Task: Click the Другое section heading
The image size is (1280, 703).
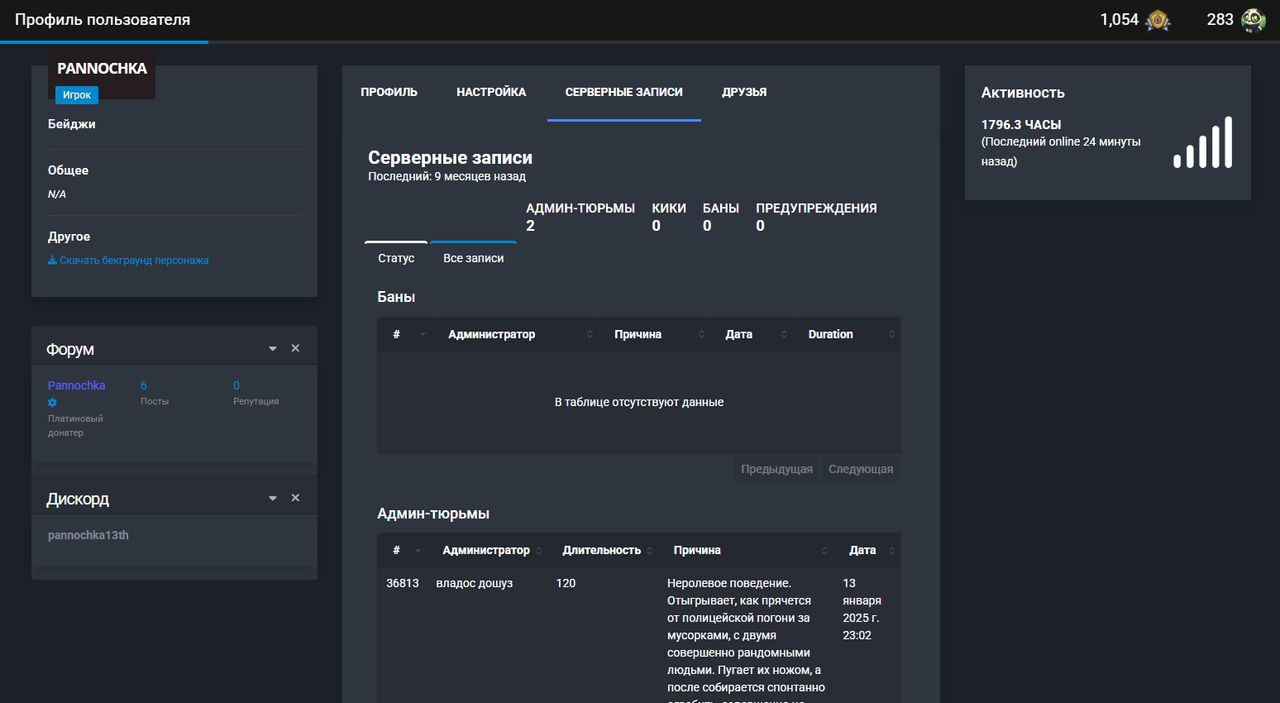Action: click(69, 237)
